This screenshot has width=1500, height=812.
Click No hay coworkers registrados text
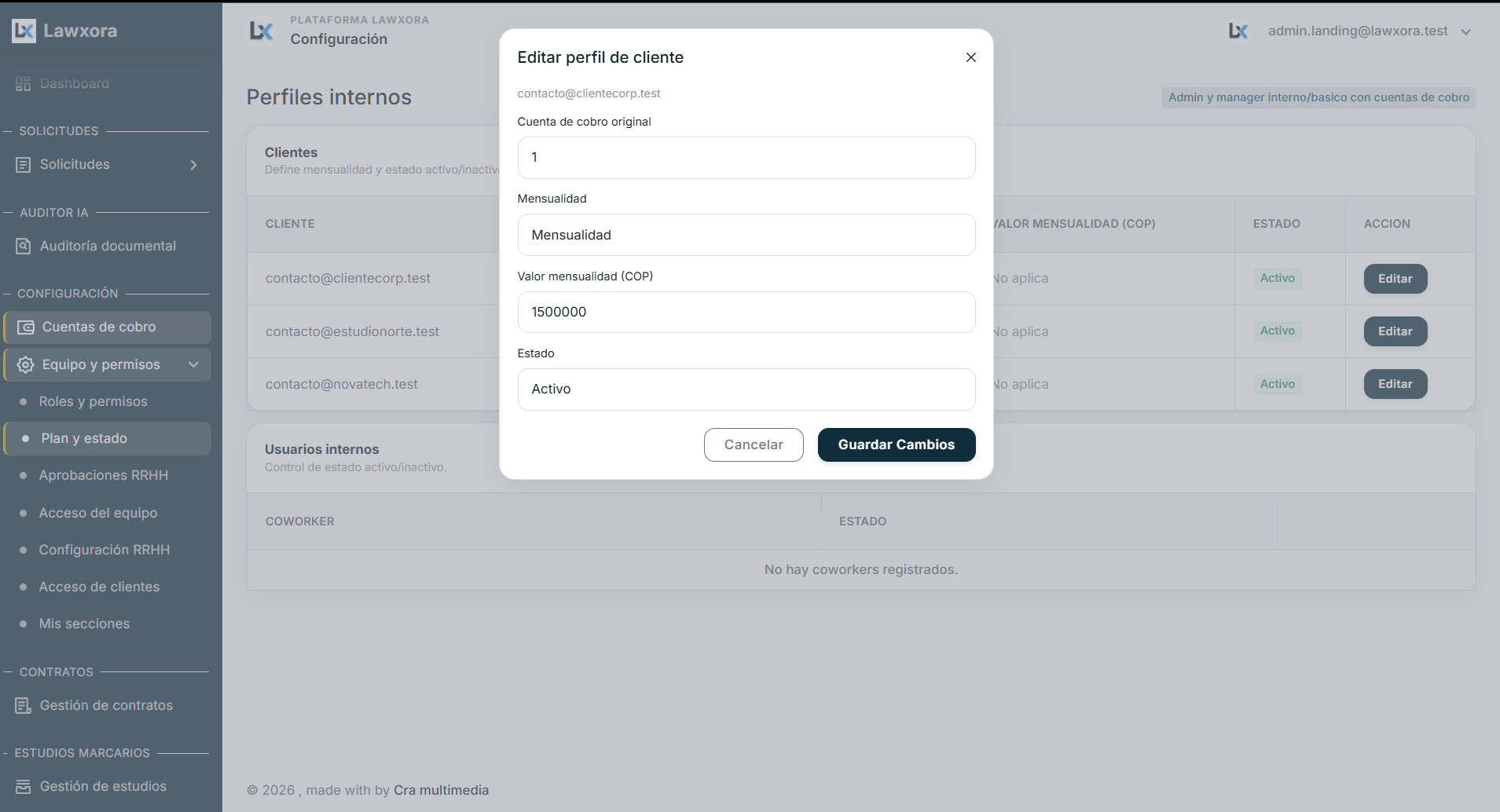861,570
